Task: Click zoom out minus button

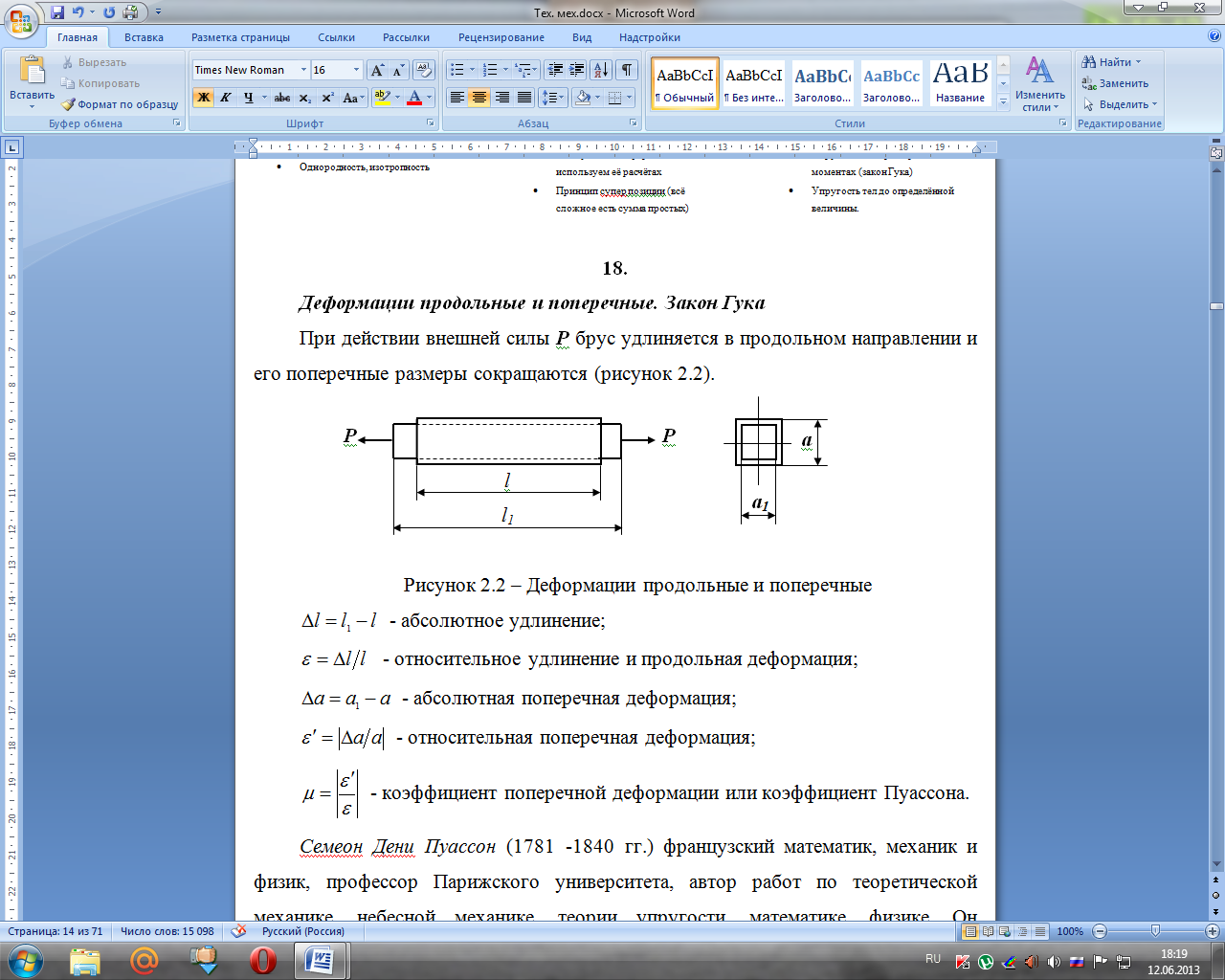Action: pyautogui.click(x=1100, y=931)
